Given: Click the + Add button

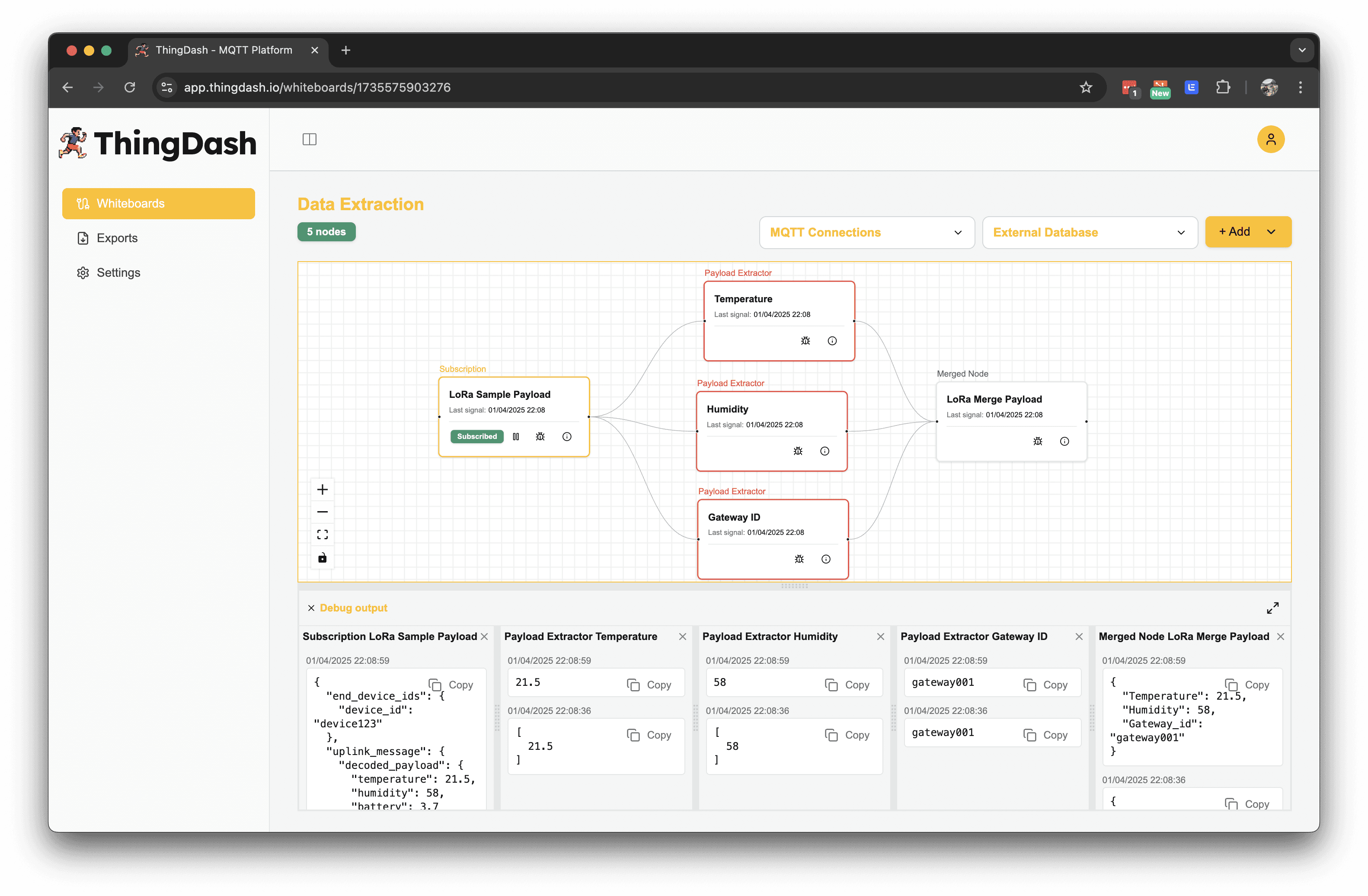Looking at the screenshot, I should point(1234,232).
